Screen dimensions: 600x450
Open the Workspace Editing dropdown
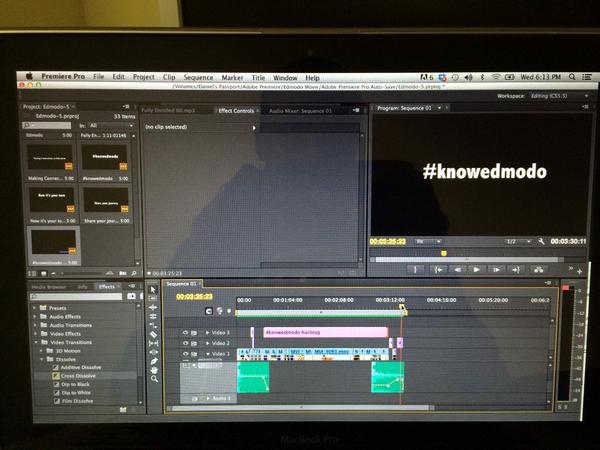[x=559, y=96]
